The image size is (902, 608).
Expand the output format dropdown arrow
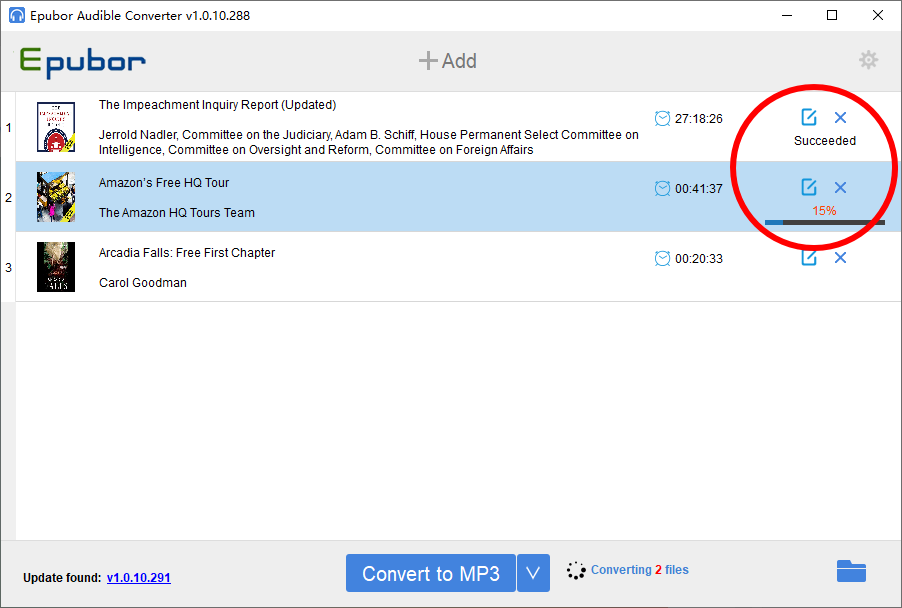click(x=533, y=573)
